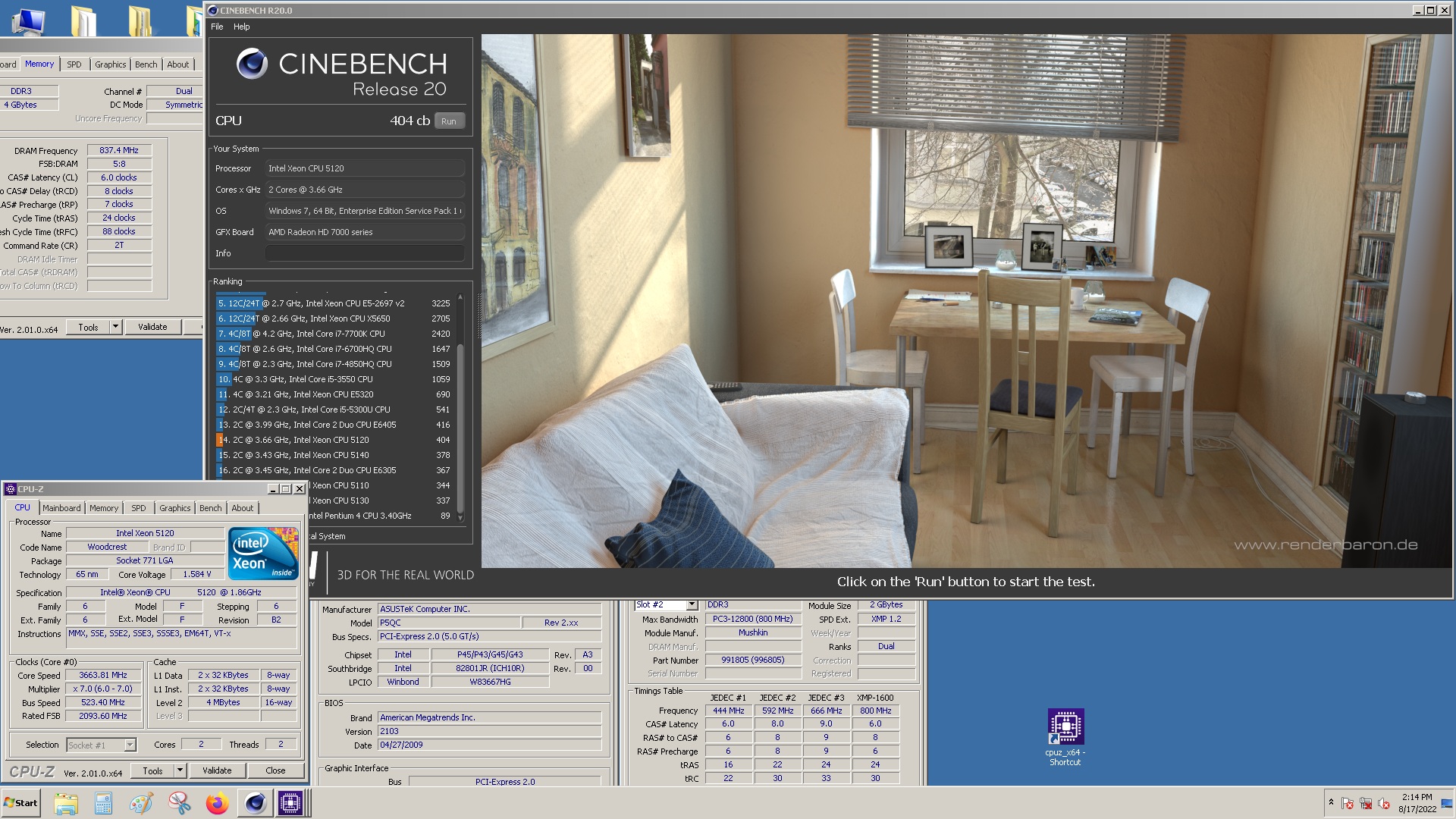The width and height of the screenshot is (1456, 819).
Task: Select ranking row Core i5-3550 CPU
Action: (x=334, y=379)
